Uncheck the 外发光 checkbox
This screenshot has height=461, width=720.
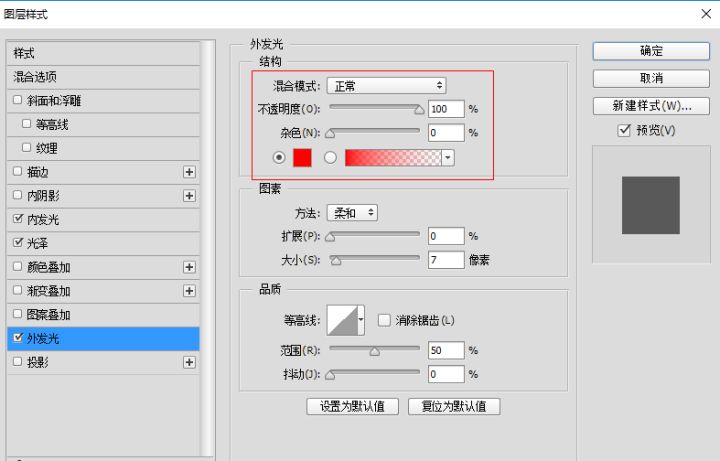pyautogui.click(x=17, y=338)
